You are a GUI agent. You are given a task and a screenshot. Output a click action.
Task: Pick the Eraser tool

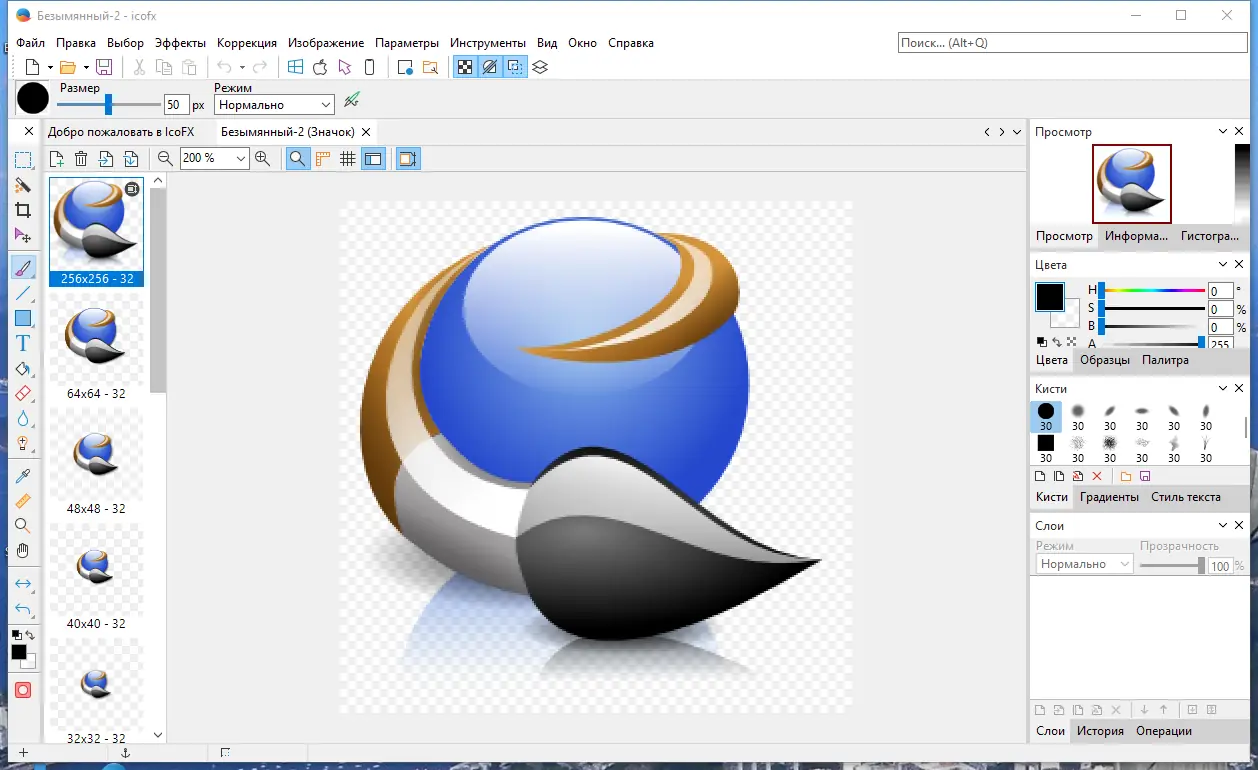coord(23,394)
